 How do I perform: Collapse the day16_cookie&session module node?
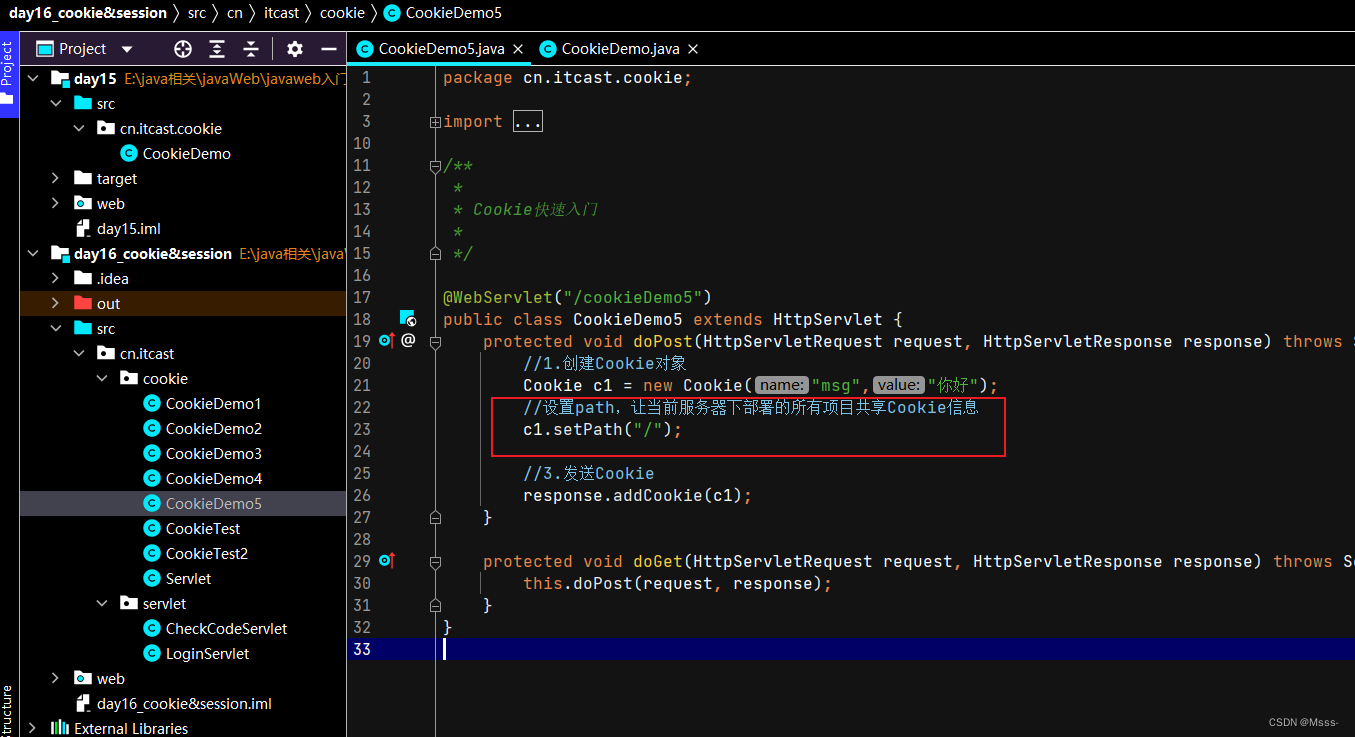coord(33,254)
